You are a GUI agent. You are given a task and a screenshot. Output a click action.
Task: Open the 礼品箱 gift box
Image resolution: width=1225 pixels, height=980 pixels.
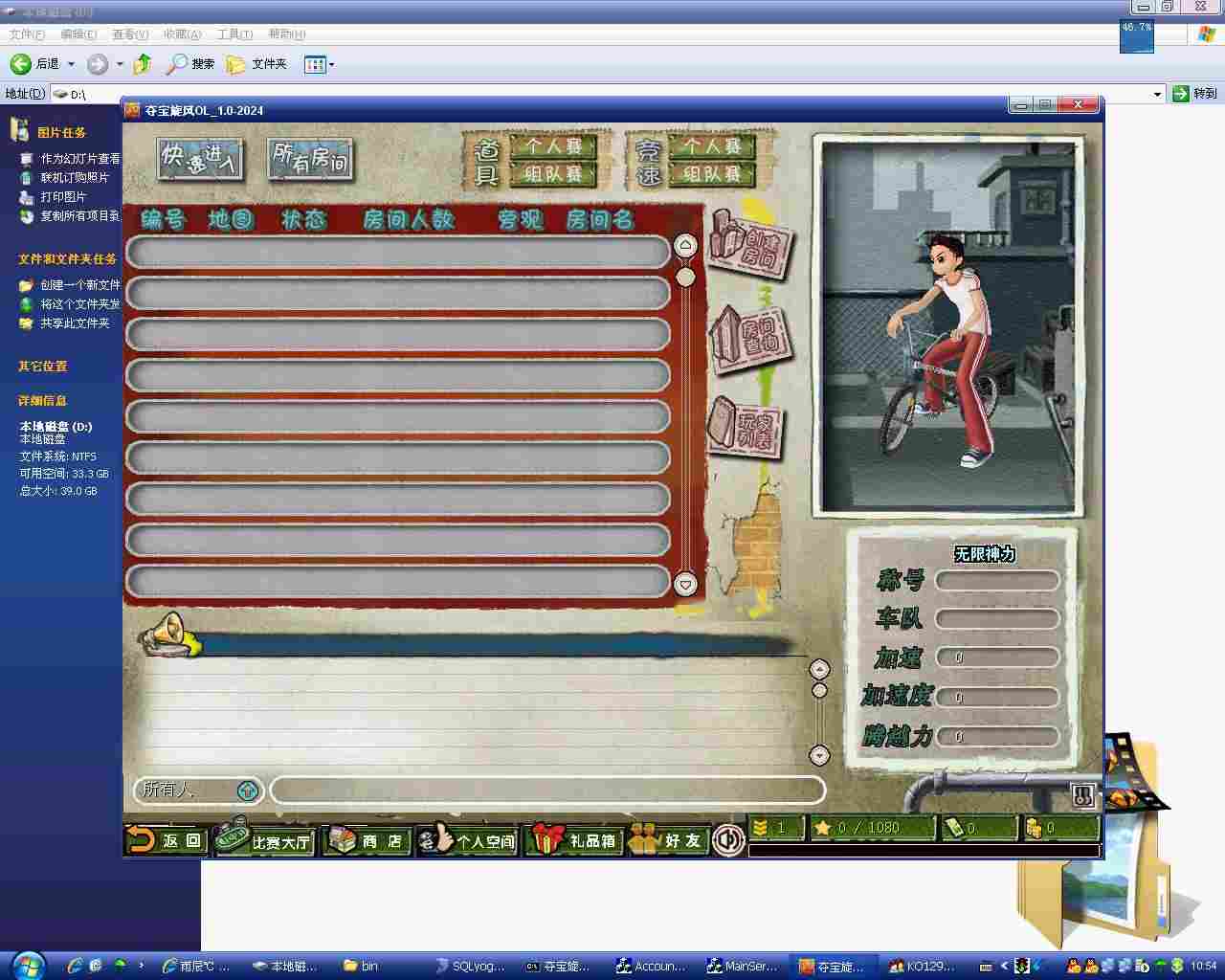(574, 840)
